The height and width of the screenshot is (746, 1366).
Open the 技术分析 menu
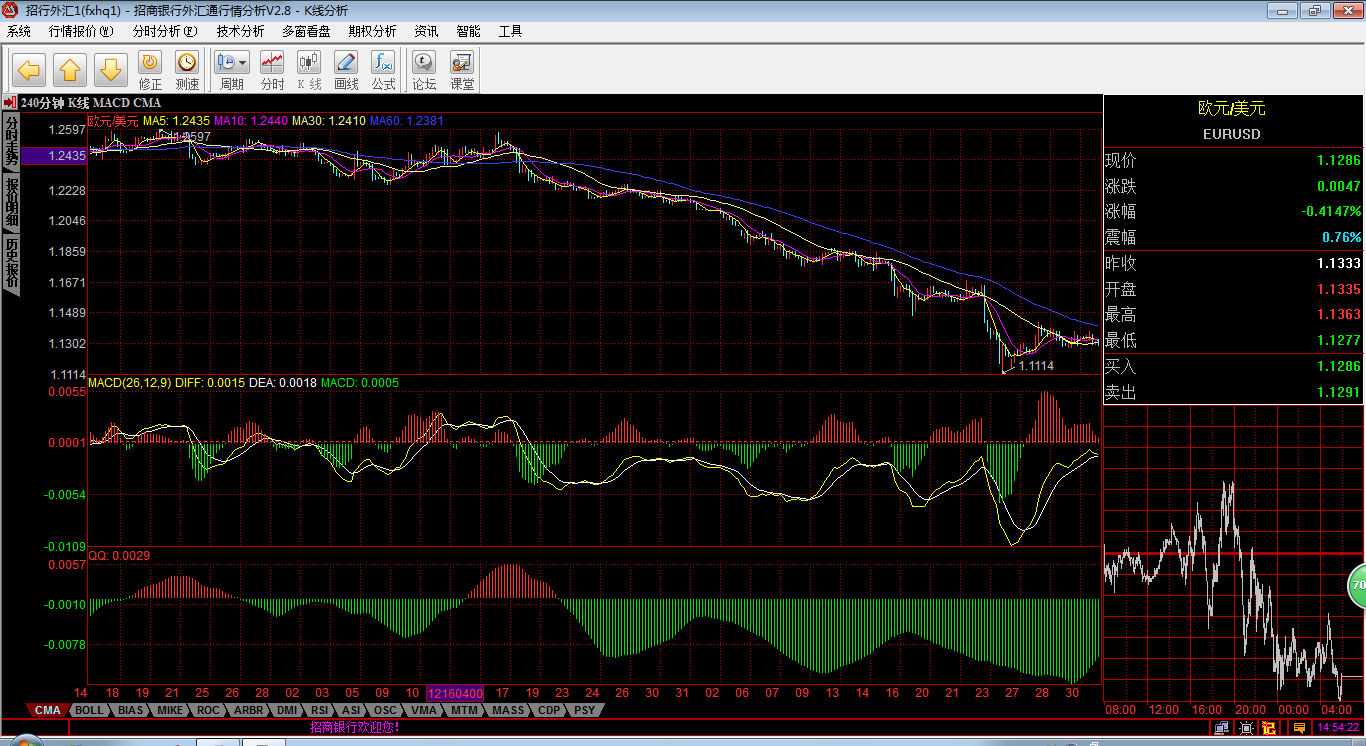[240, 31]
